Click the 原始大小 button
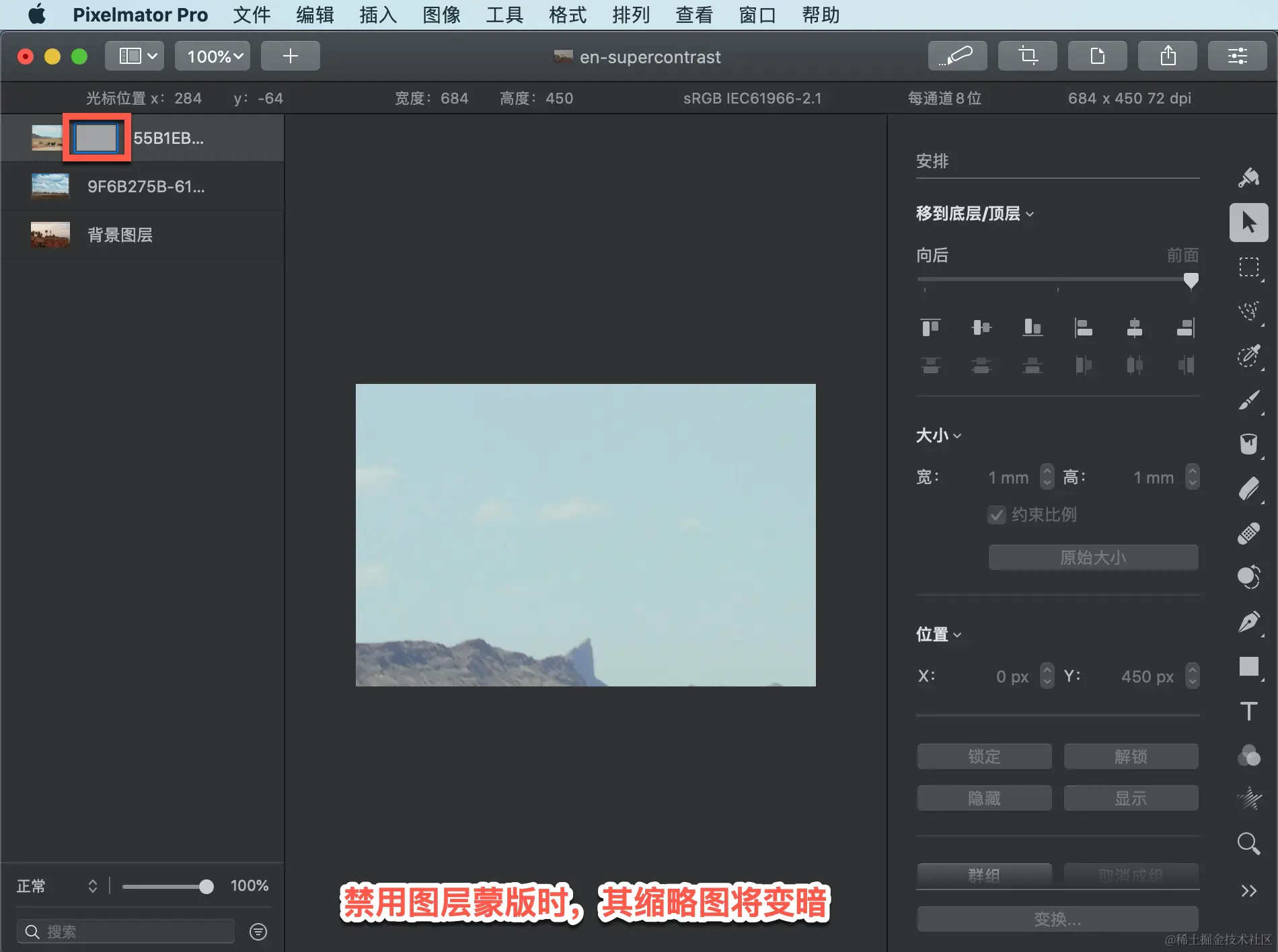The image size is (1278, 952). pyautogui.click(x=1093, y=557)
